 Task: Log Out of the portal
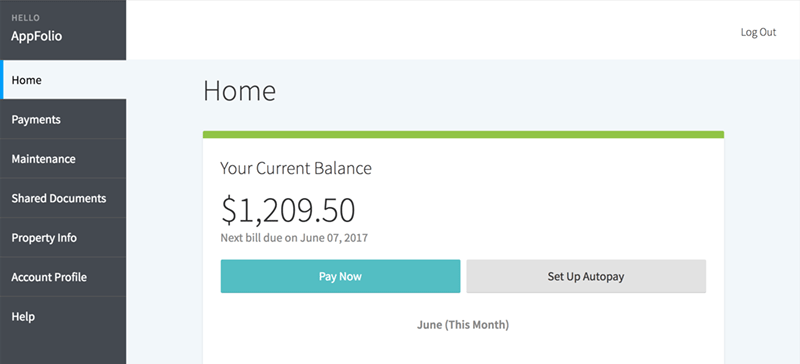758,32
